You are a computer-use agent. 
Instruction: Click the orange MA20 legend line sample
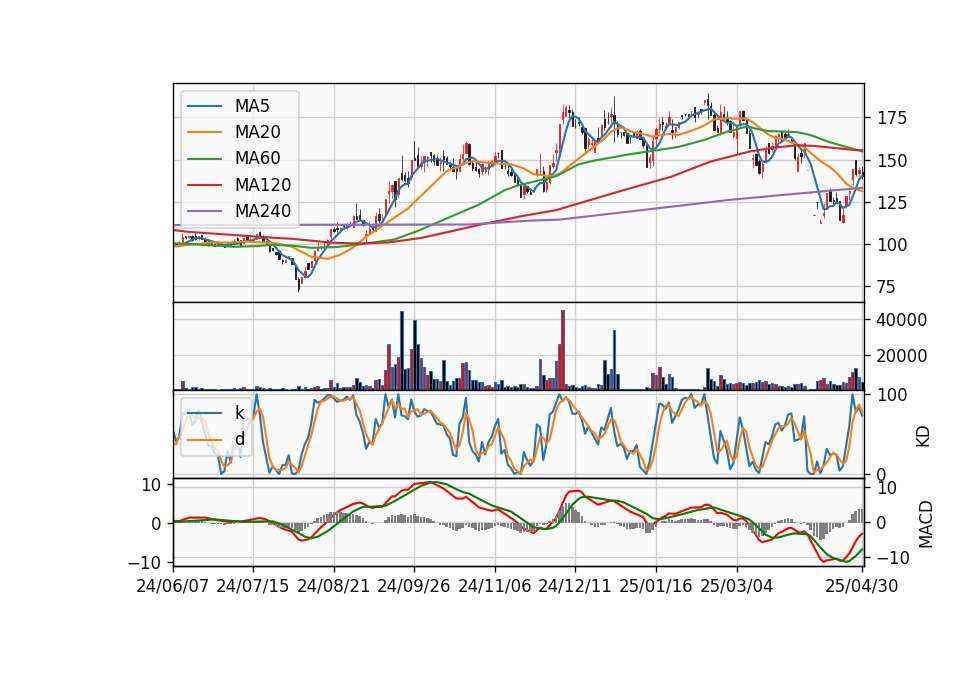click(x=204, y=132)
